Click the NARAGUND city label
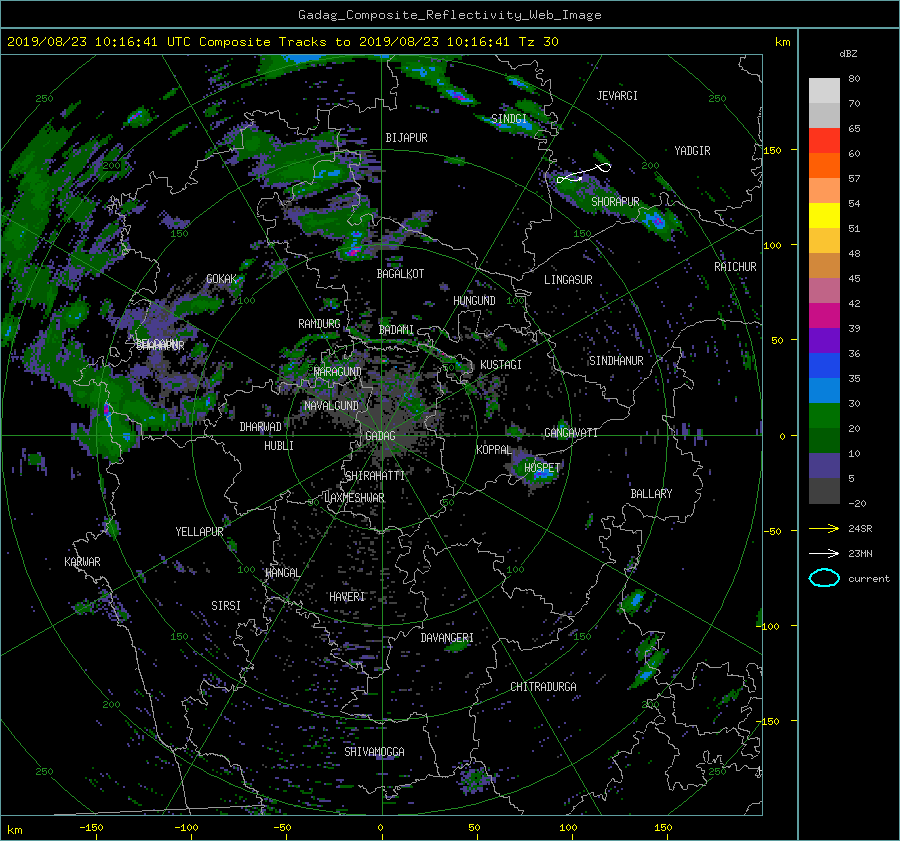This screenshot has width=900, height=841. point(338,371)
